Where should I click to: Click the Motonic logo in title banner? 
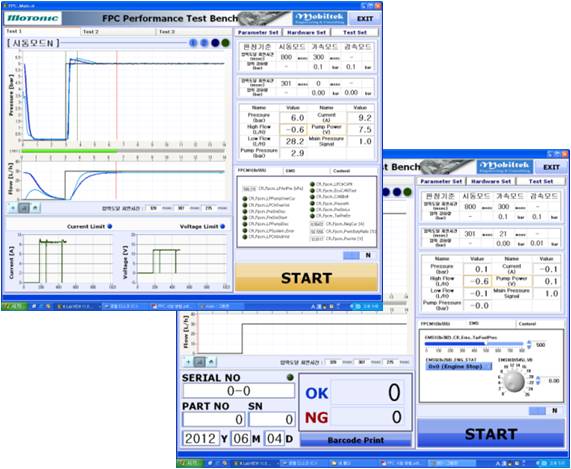point(33,18)
